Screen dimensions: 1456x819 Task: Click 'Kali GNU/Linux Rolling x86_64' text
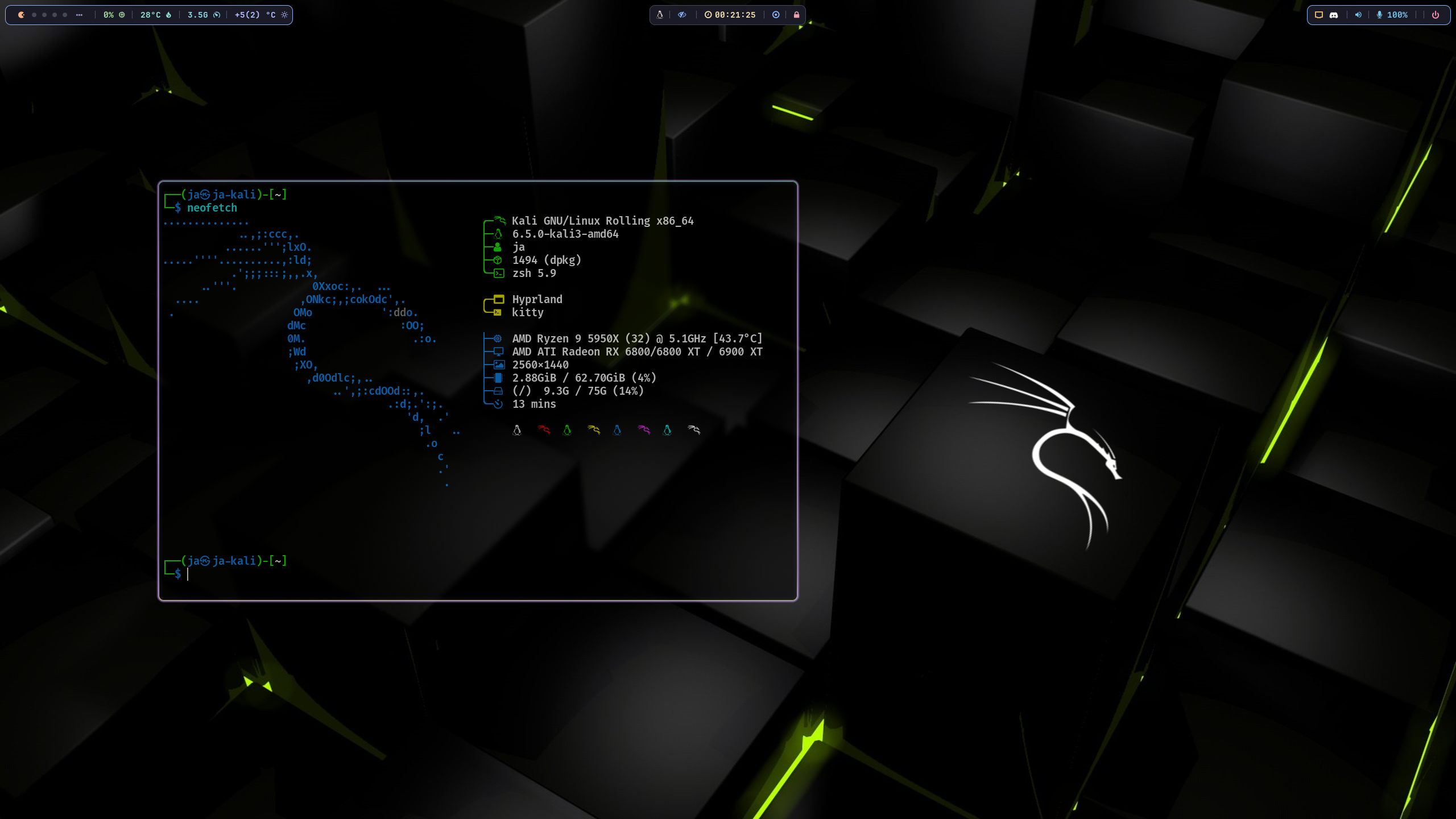pos(603,221)
